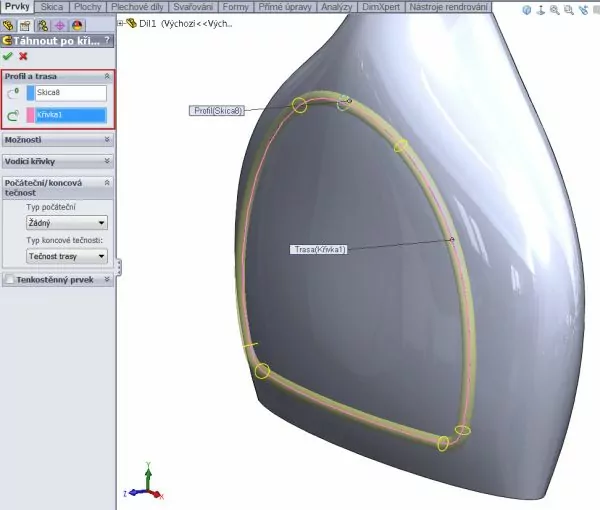The width and height of the screenshot is (600, 510).
Task: Open the DisplayManager color sphere tab
Action: click(78, 25)
